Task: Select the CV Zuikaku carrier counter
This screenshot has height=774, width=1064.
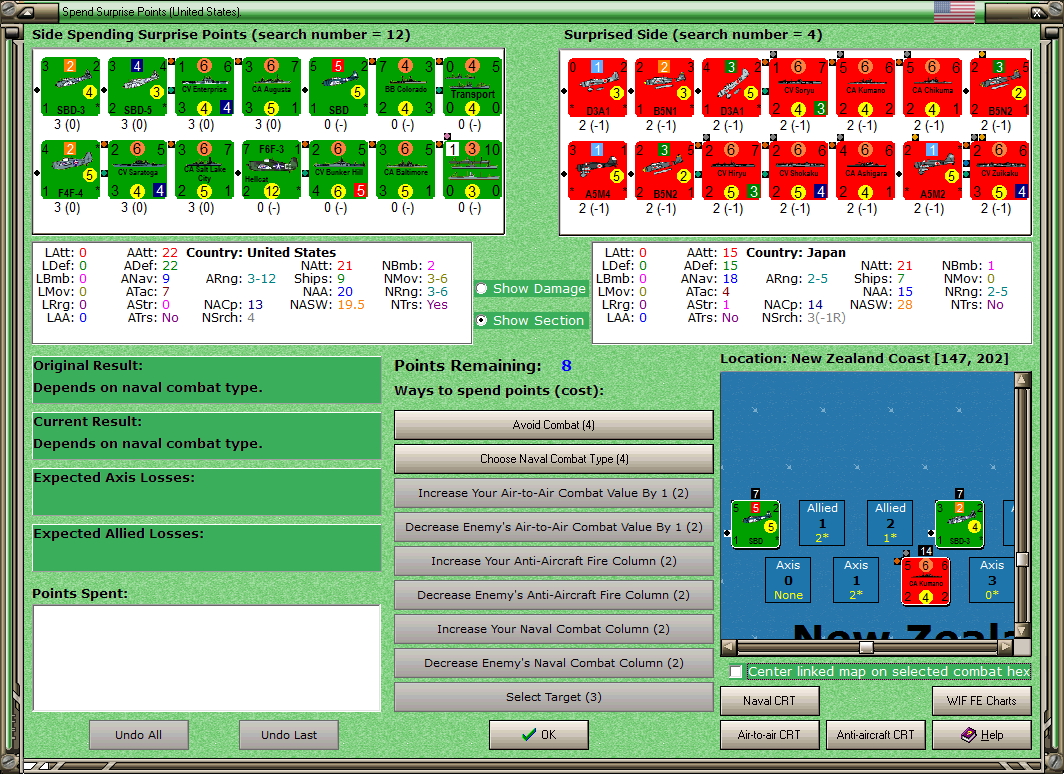Action: pos(1000,170)
